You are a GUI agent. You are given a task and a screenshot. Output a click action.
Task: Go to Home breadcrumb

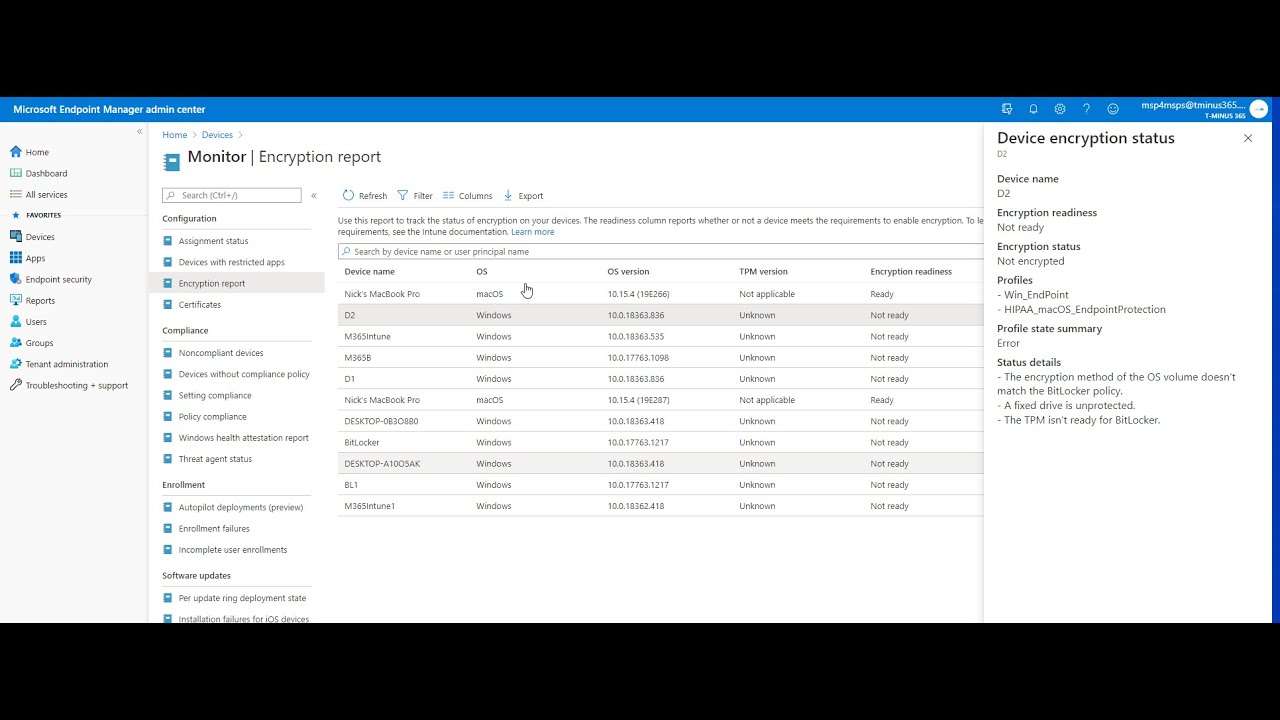point(175,135)
